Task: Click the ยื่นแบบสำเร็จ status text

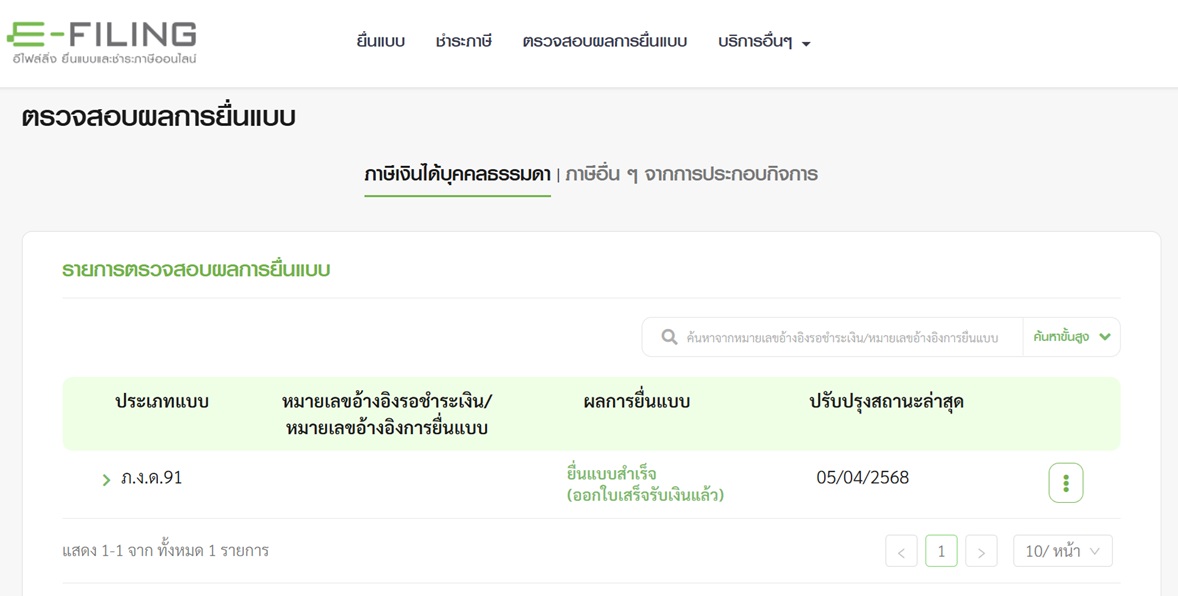Action: coord(612,474)
